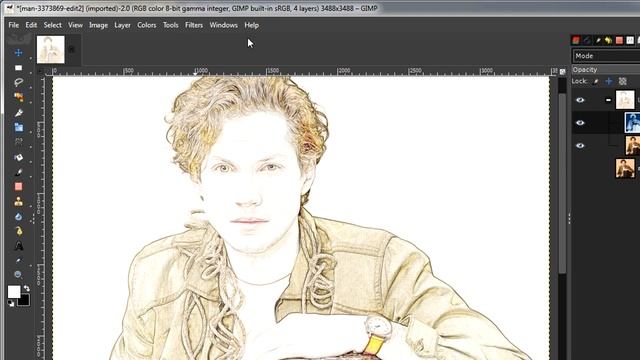Select the Warp Transform tool
Viewport: 640px width, 360px height.
point(18,142)
